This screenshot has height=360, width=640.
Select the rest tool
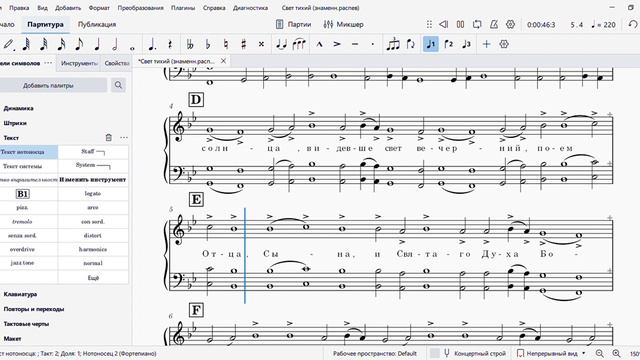[170, 44]
